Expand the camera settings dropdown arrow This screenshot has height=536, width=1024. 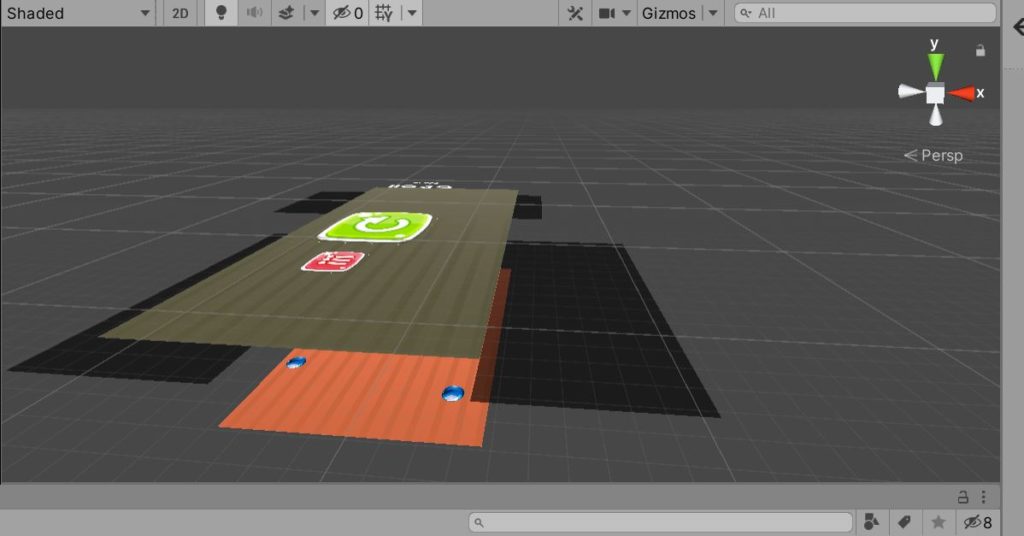(x=626, y=13)
